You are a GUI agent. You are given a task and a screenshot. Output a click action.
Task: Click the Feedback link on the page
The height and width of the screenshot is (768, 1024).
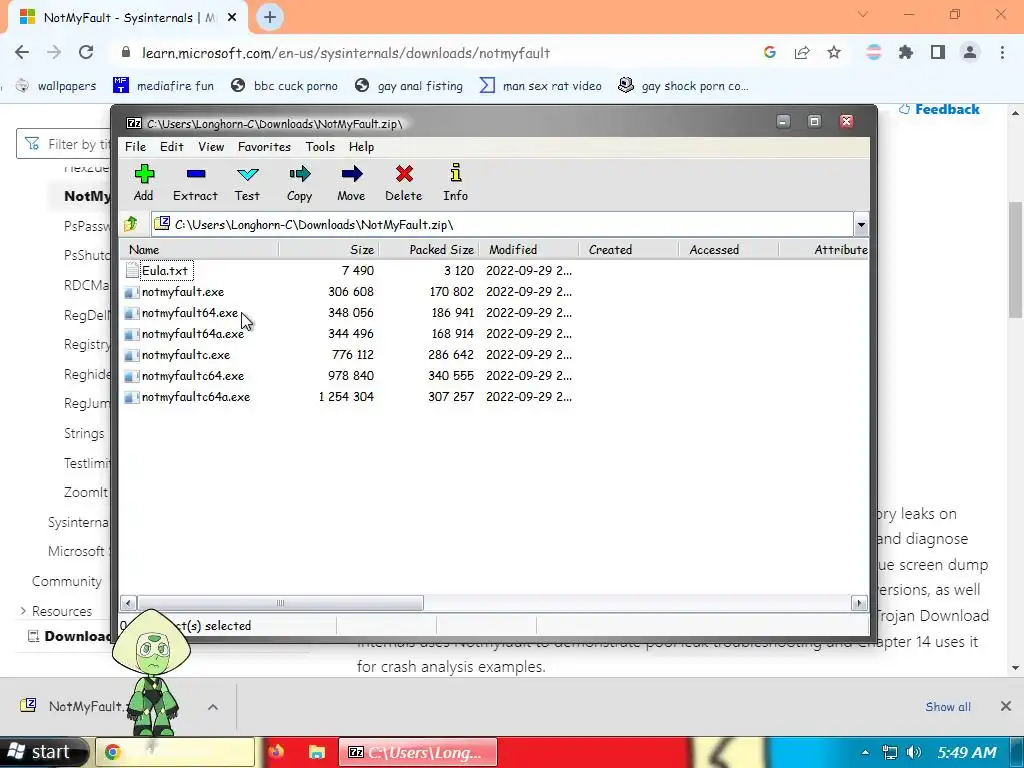(939, 109)
